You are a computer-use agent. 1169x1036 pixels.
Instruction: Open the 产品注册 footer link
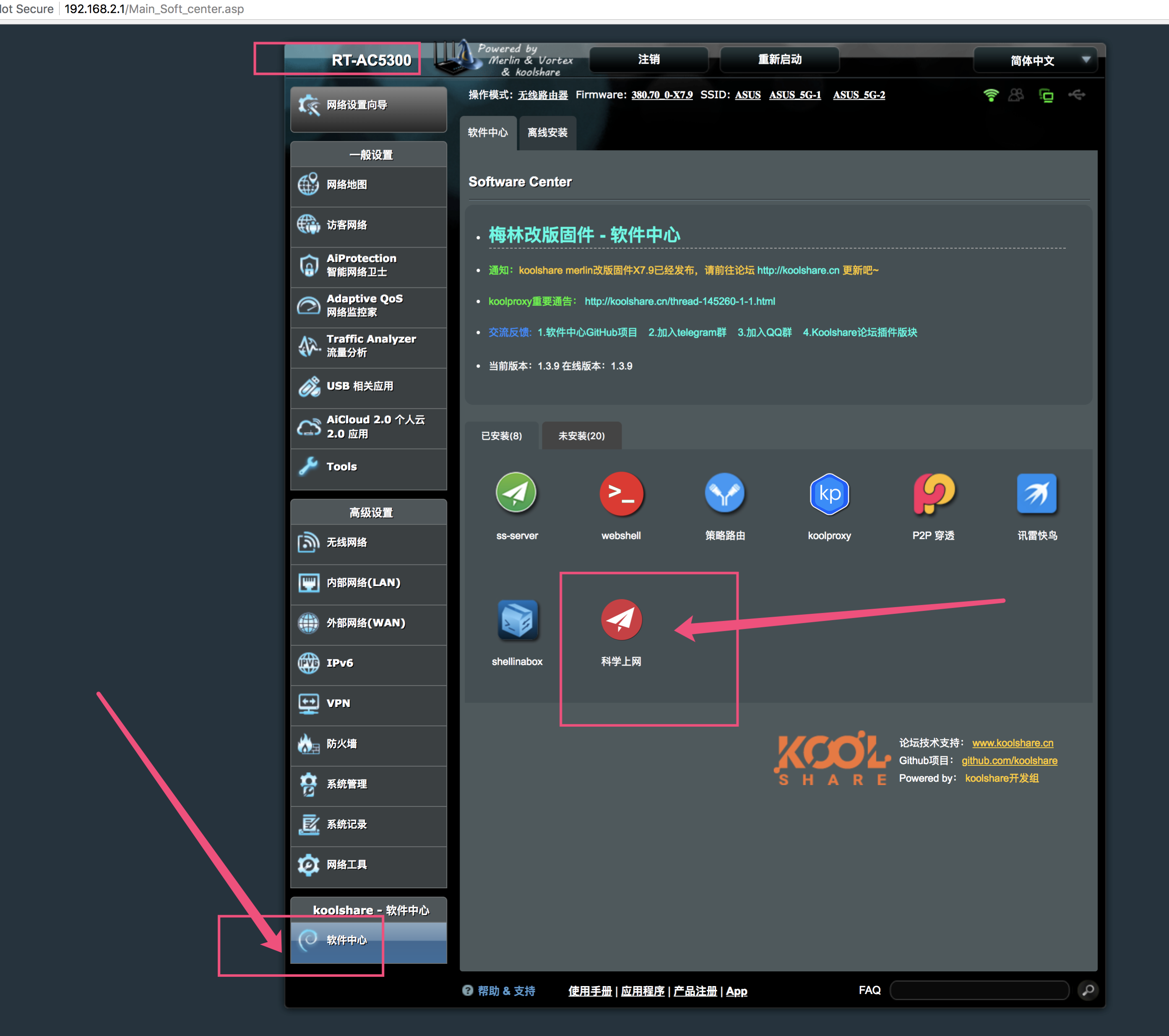click(695, 992)
